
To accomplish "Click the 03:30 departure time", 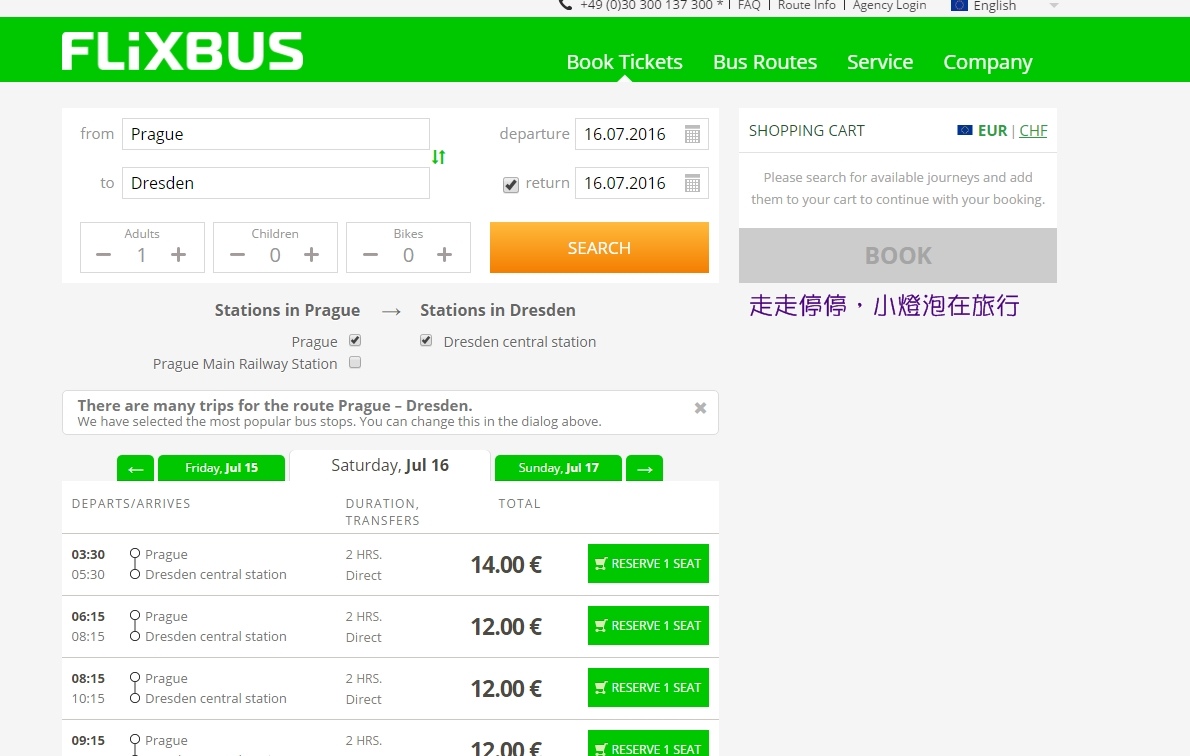I will tap(88, 555).
